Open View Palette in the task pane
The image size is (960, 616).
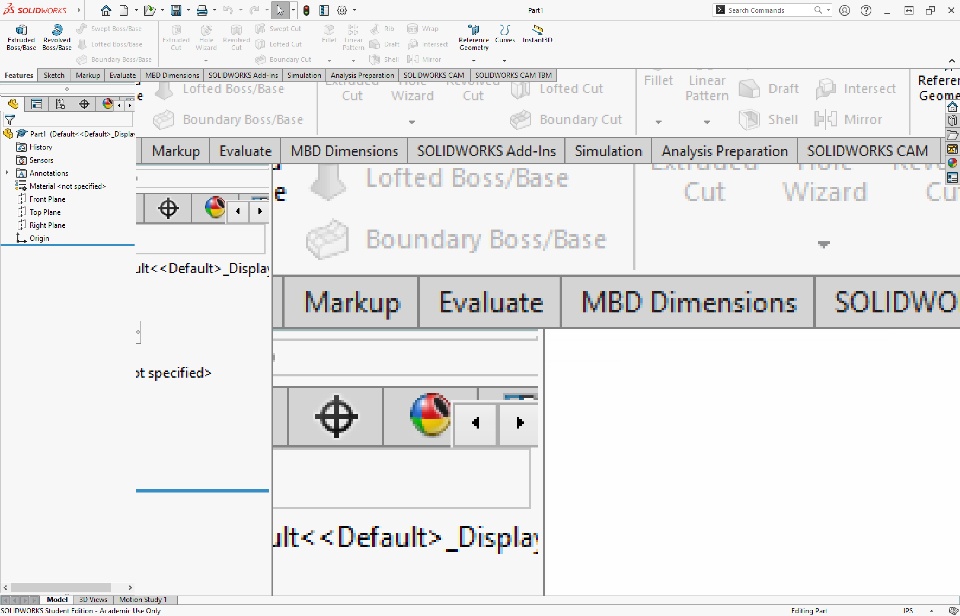pos(952,149)
